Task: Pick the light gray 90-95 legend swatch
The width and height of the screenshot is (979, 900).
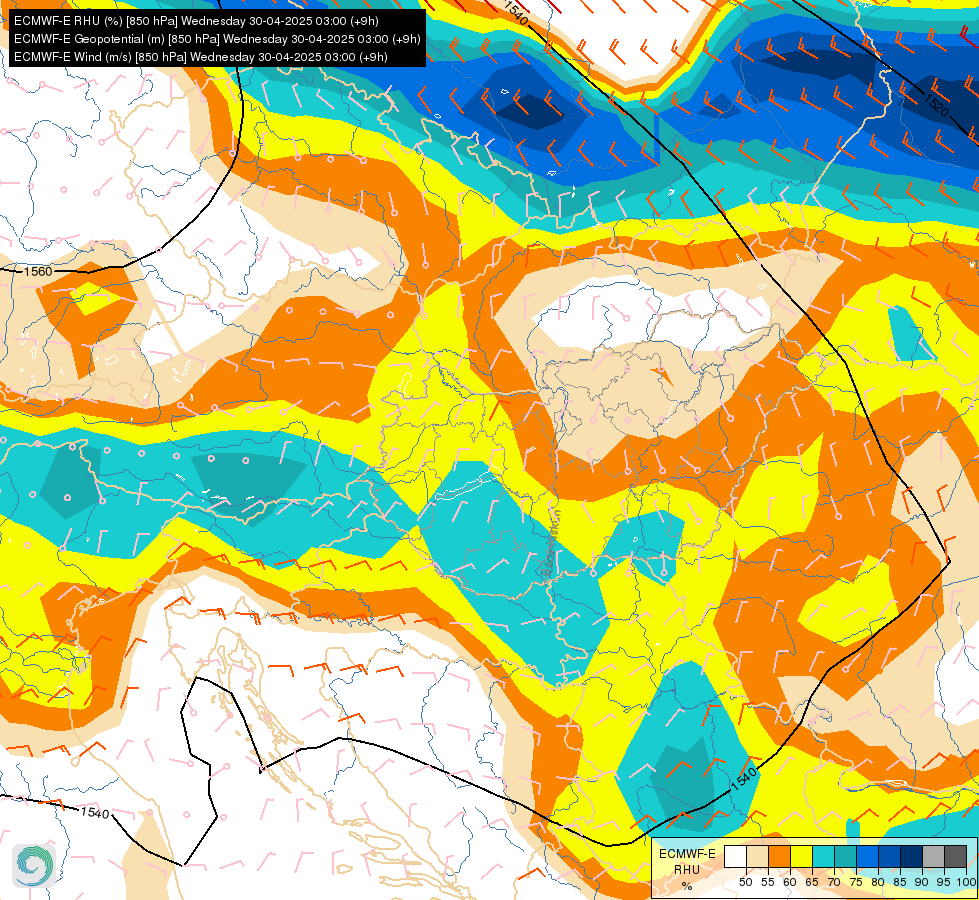Action: (933, 856)
